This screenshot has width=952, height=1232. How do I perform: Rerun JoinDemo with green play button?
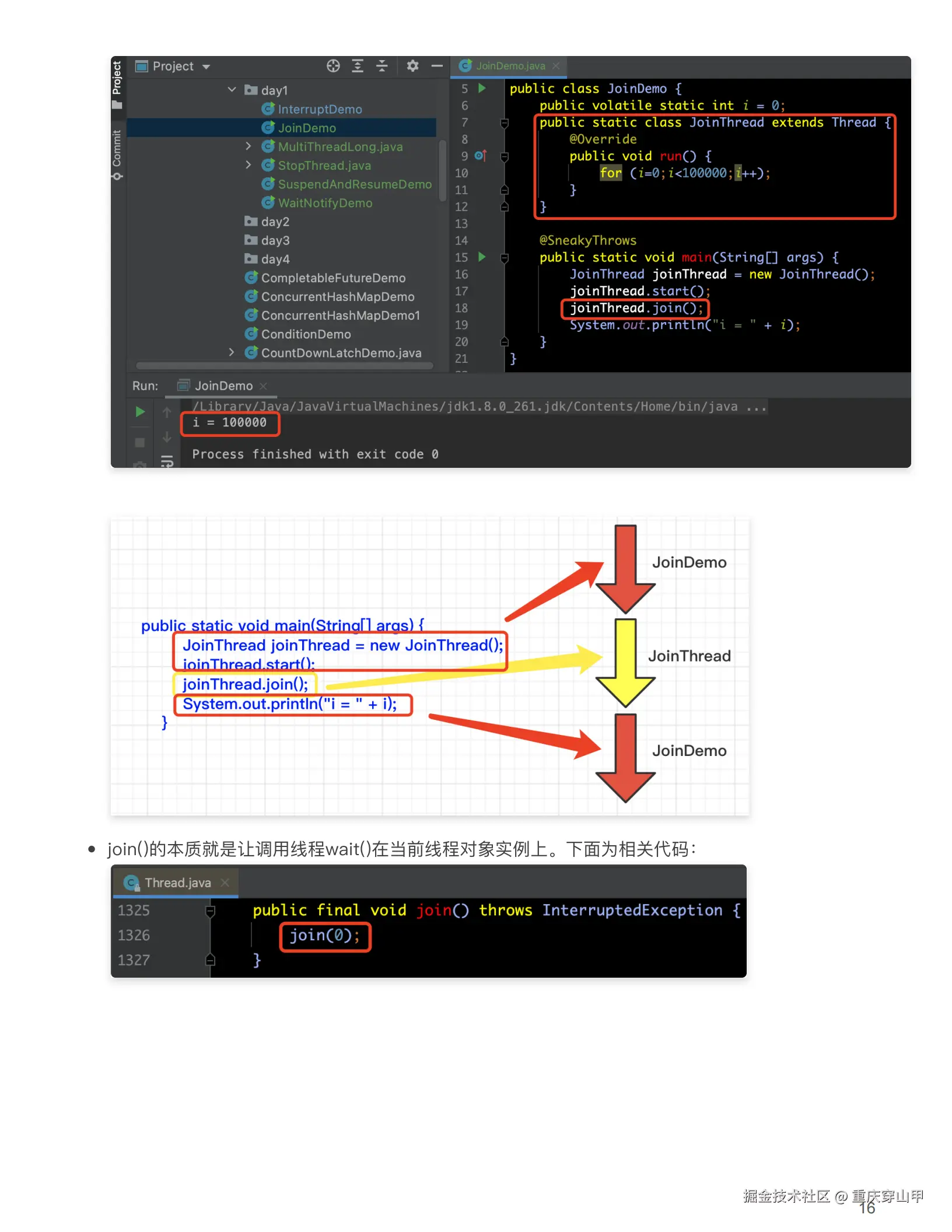[x=140, y=412]
